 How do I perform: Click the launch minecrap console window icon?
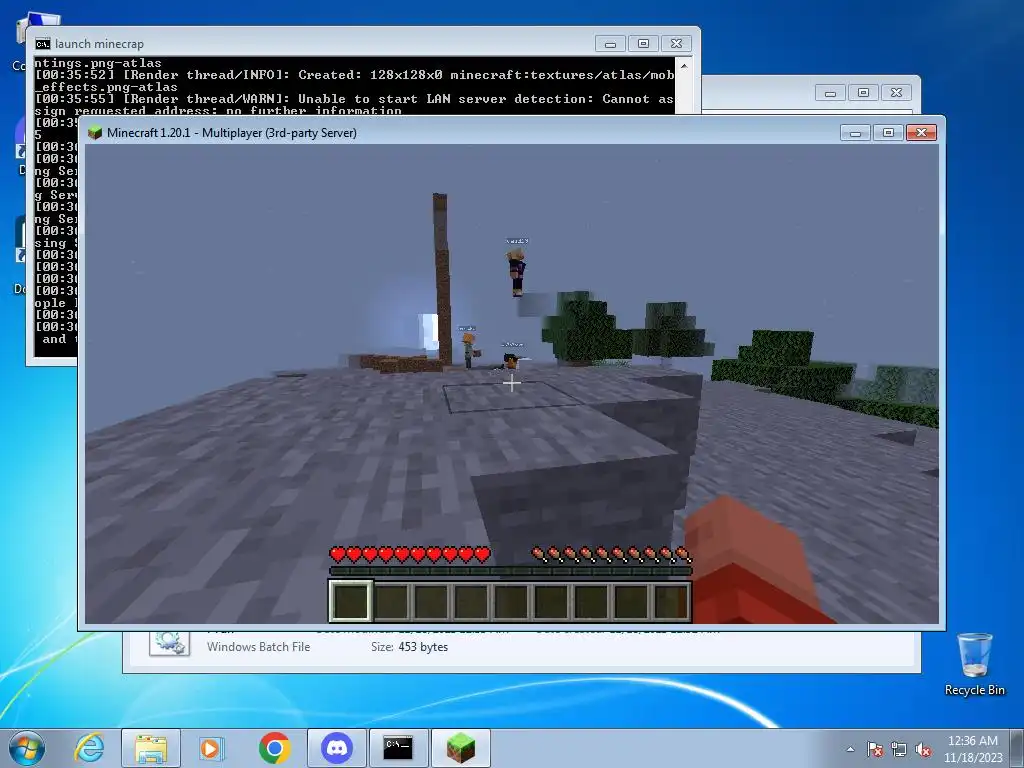pyautogui.click(x=43, y=44)
